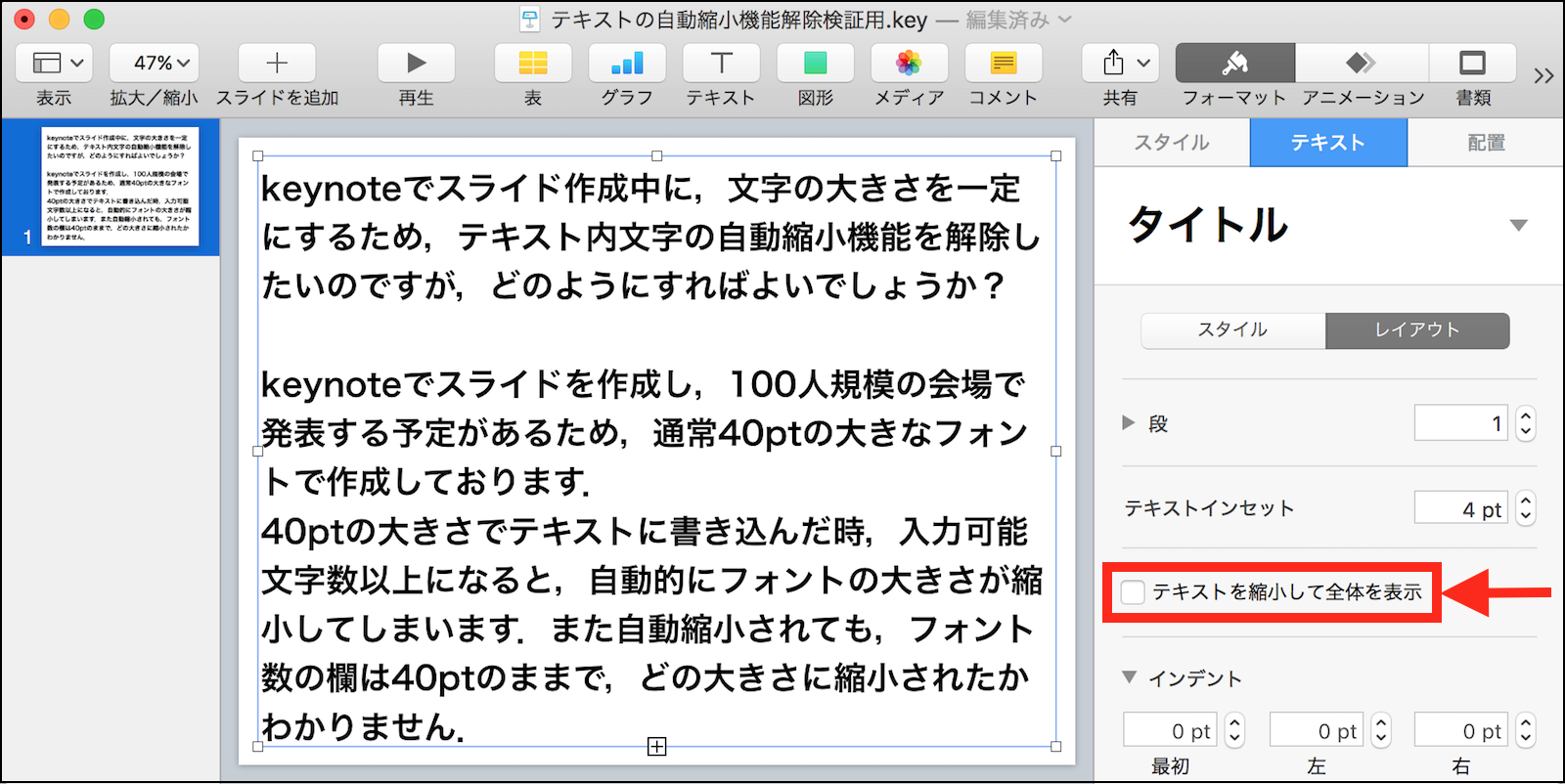Image resolution: width=1565 pixels, height=784 pixels.
Task: Add a text box with the テキスト icon
Action: 721,64
